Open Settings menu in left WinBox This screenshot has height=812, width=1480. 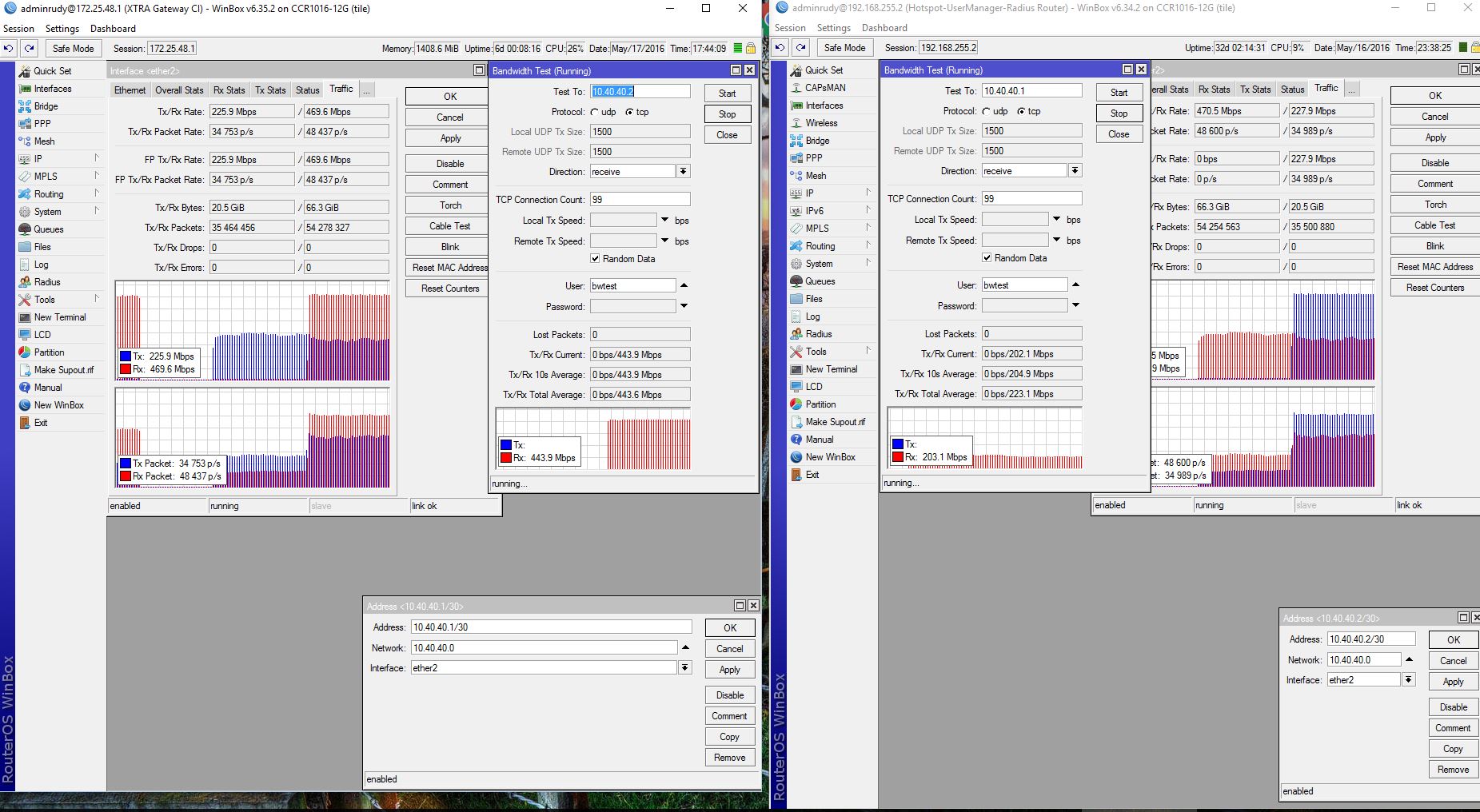tap(62, 28)
